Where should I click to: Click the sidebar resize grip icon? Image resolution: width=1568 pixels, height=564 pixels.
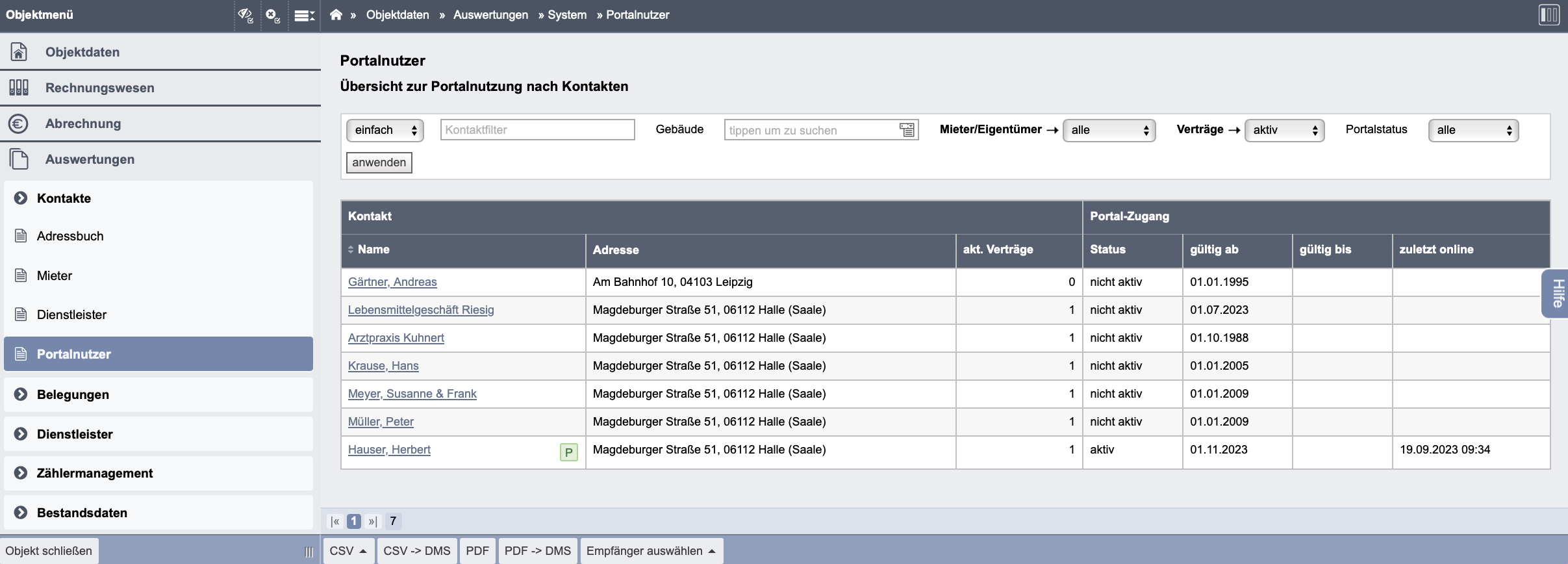(x=309, y=552)
